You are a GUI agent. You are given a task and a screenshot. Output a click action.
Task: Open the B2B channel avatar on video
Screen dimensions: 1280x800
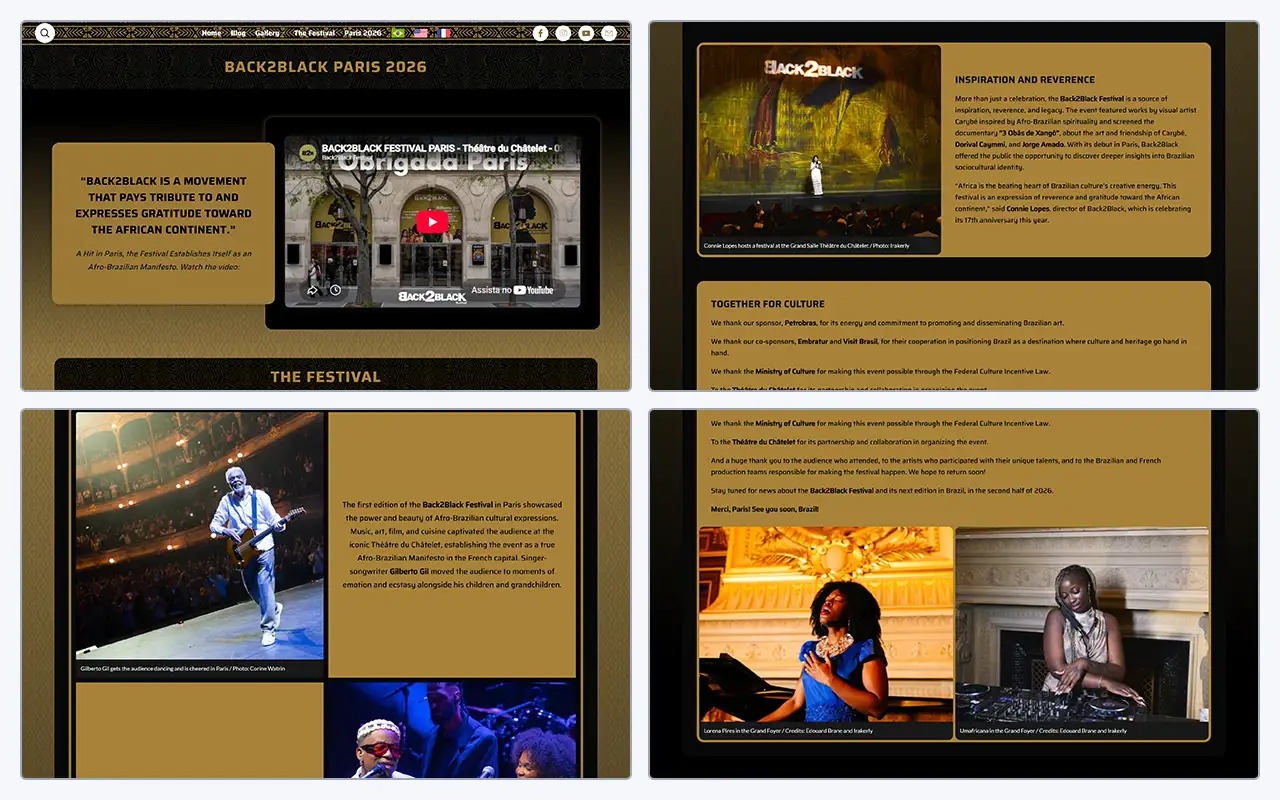click(307, 152)
